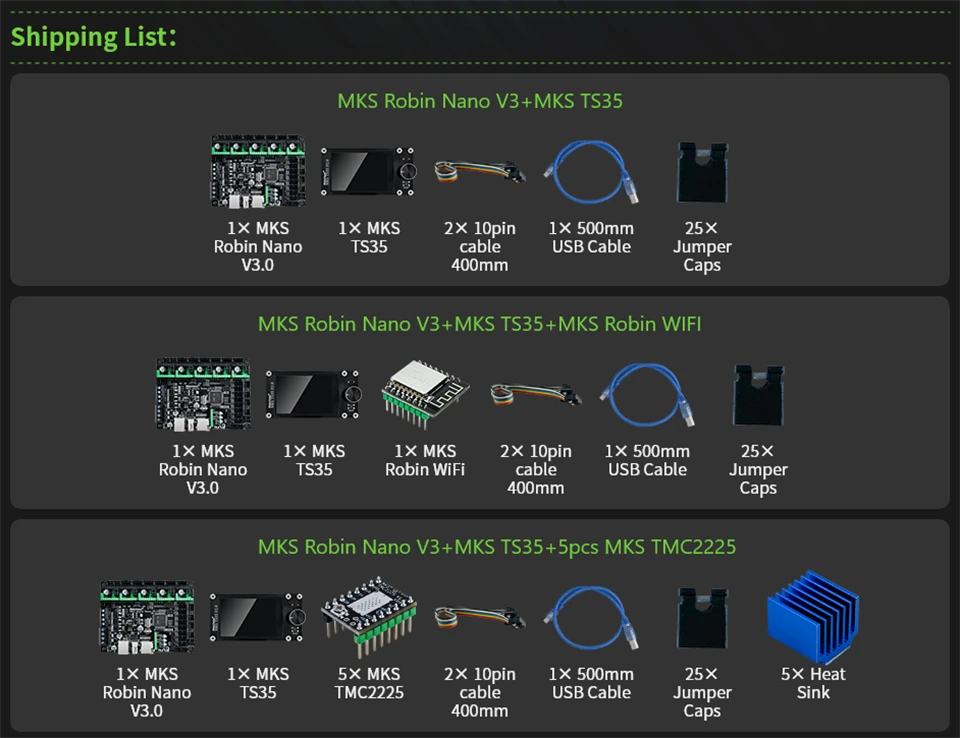Viewport: 960px width, 738px height.
Task: Click the blue USB cable image in TMC2225 kit
Action: (591, 618)
